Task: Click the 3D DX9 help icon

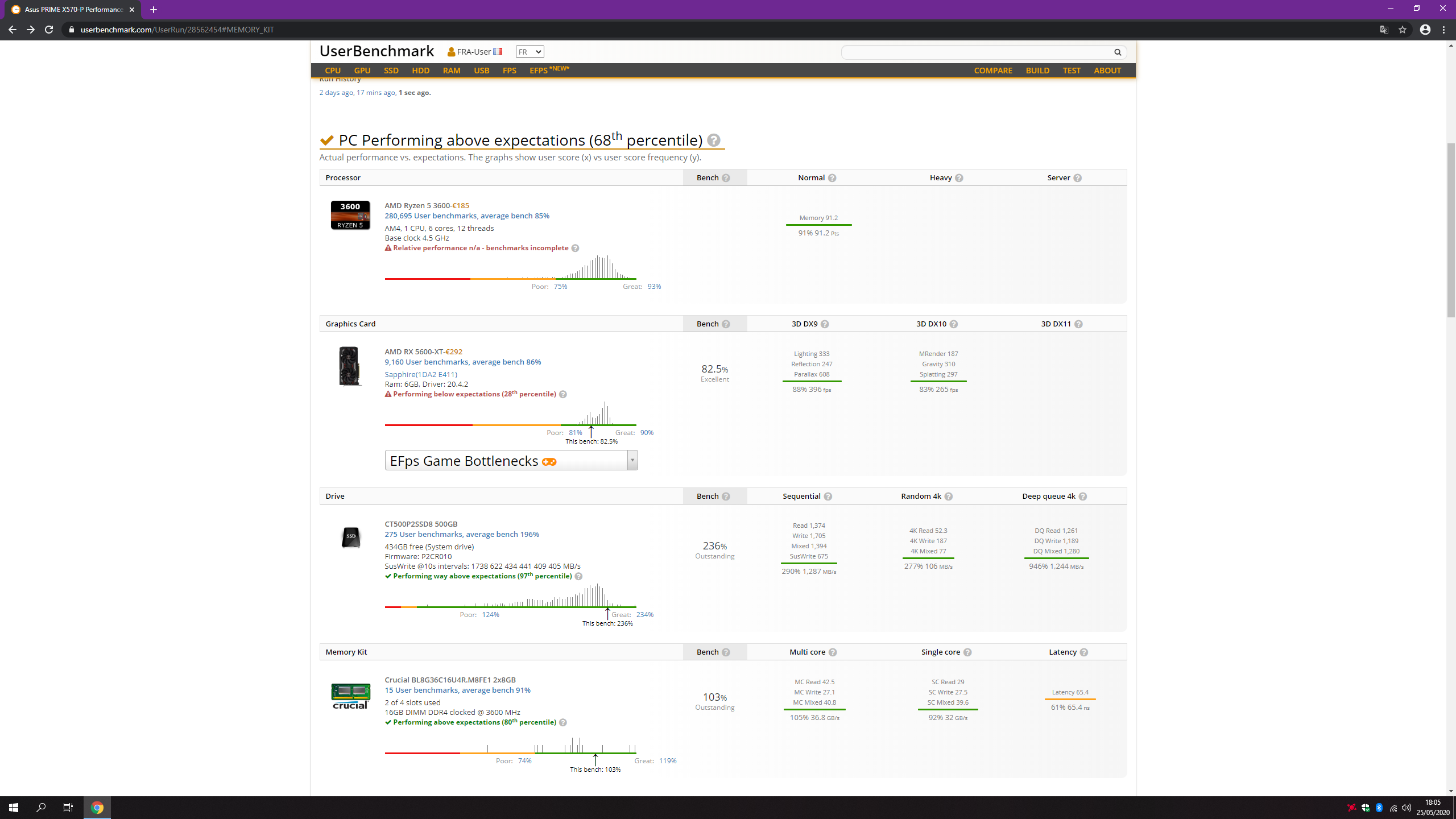Action: coord(825,324)
